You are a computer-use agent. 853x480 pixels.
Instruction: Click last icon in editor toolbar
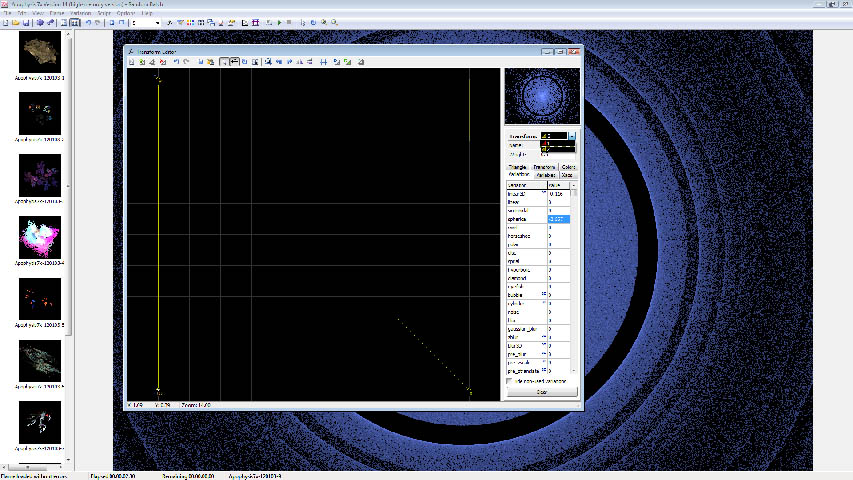361,62
